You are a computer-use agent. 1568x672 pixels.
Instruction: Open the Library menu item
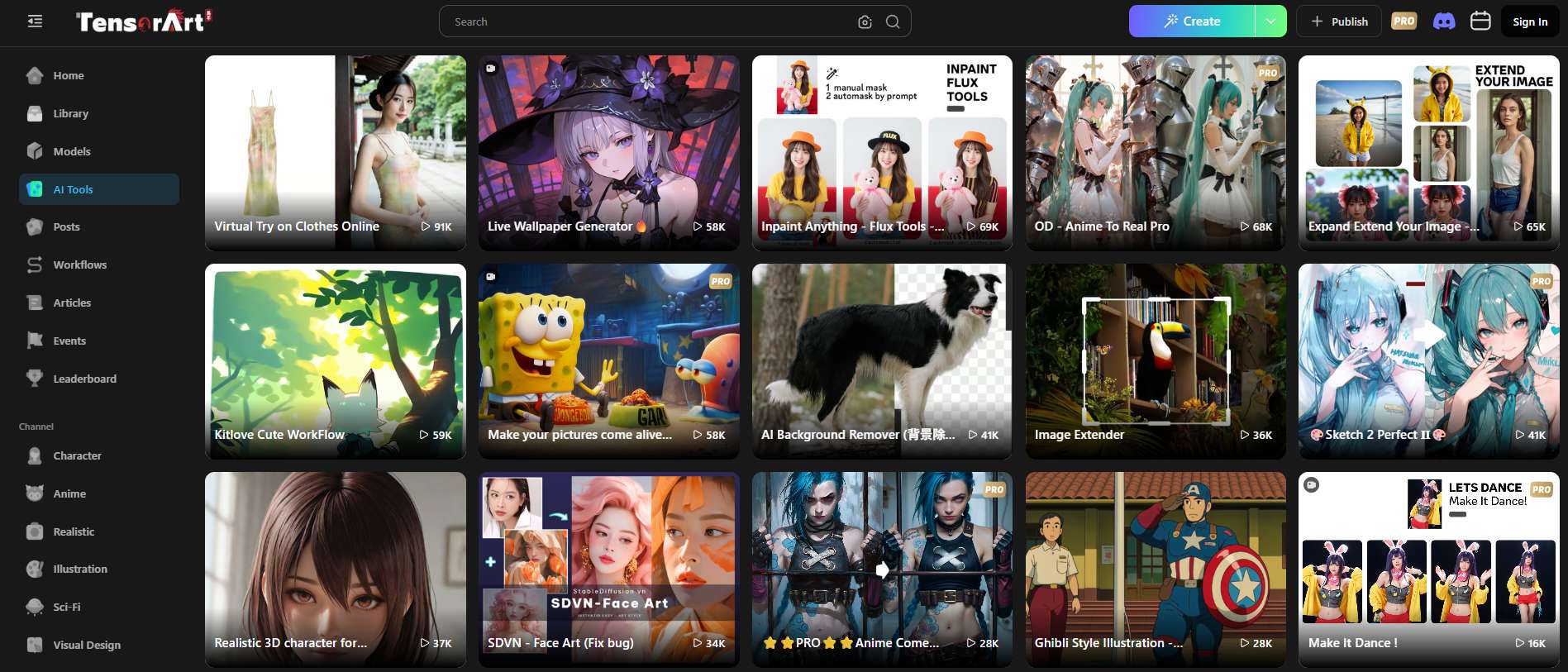99,113
